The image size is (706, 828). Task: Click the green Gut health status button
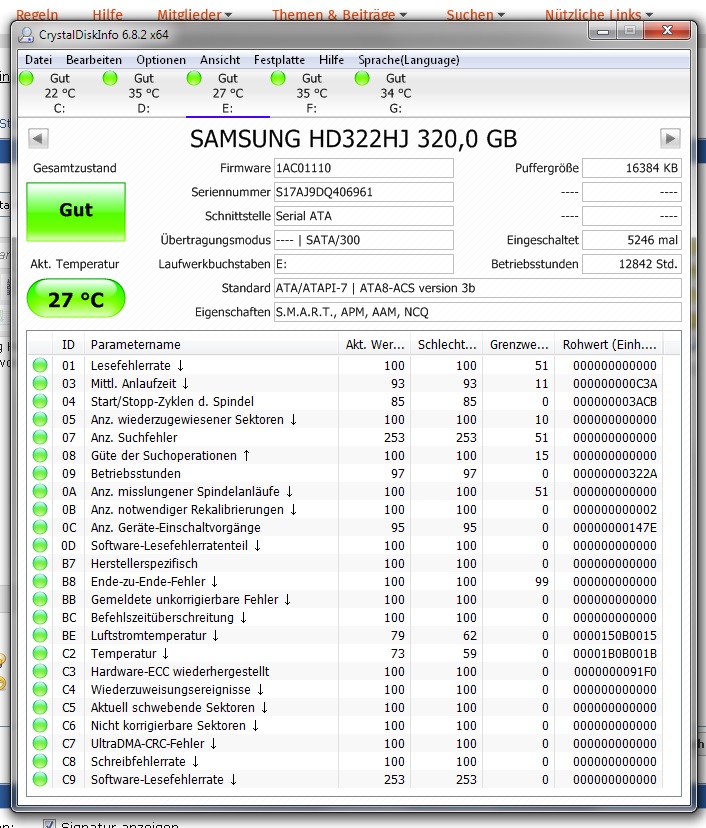[76, 212]
